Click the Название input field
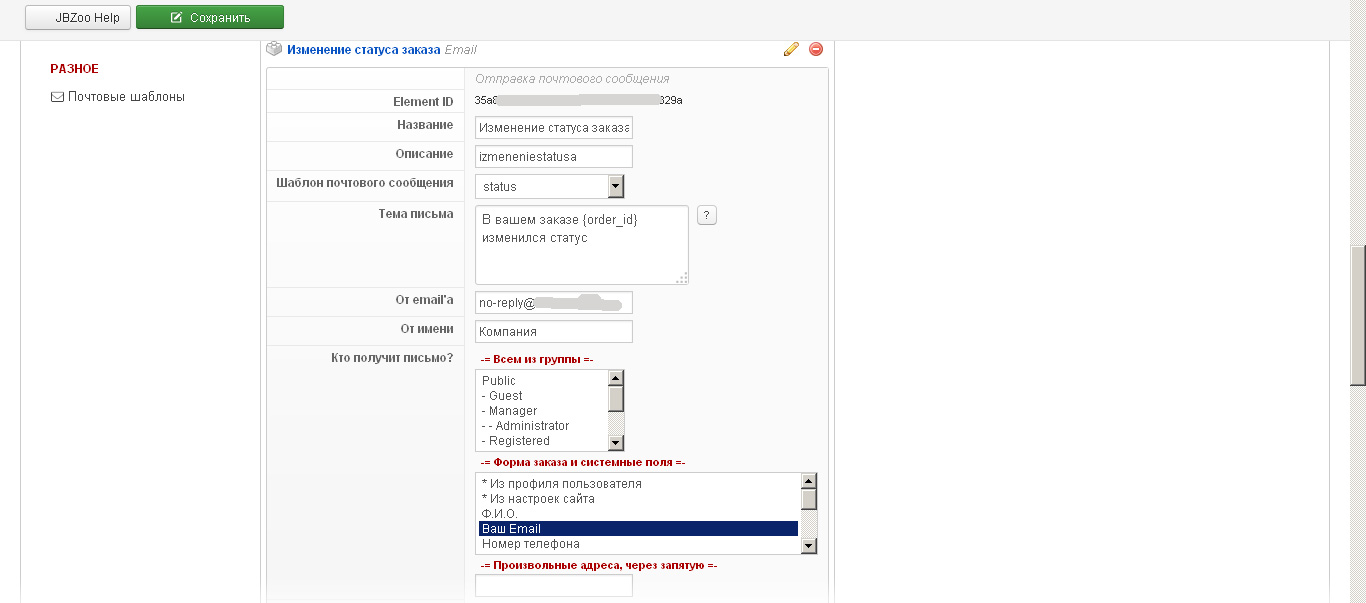 tap(553, 128)
